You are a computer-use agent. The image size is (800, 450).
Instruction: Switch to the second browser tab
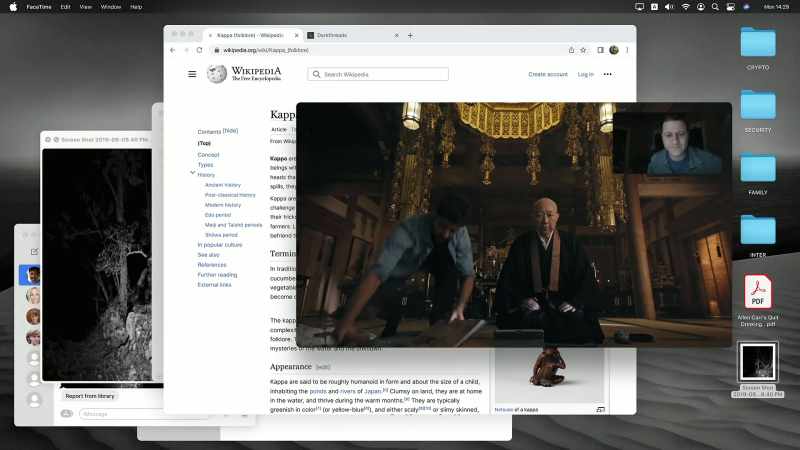[x=353, y=35]
